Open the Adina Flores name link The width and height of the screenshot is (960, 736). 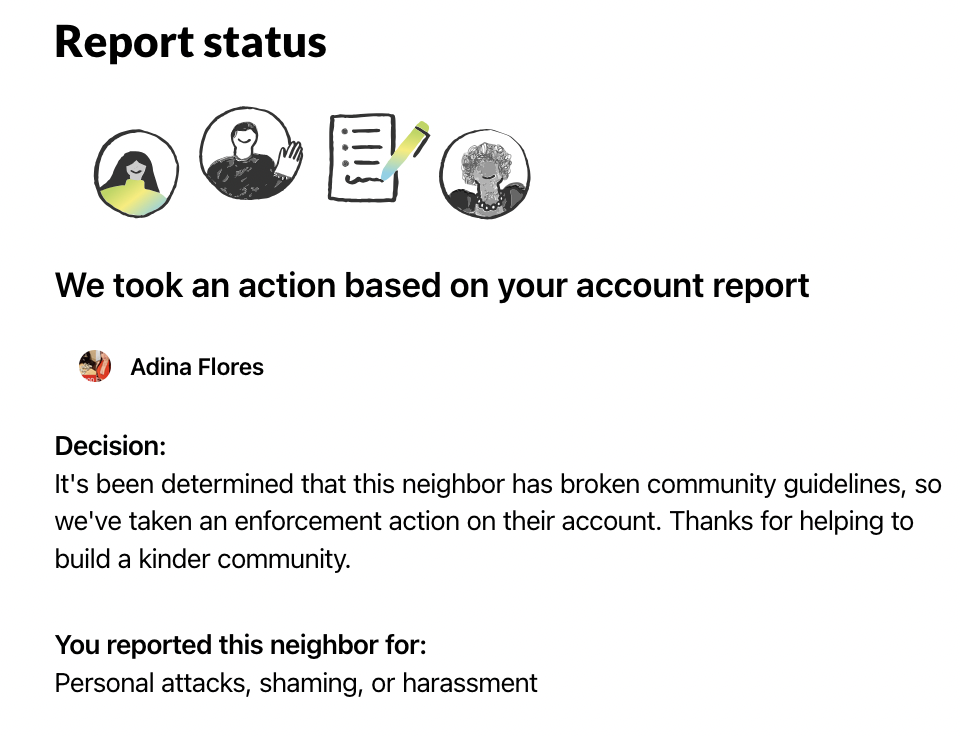[197, 367]
